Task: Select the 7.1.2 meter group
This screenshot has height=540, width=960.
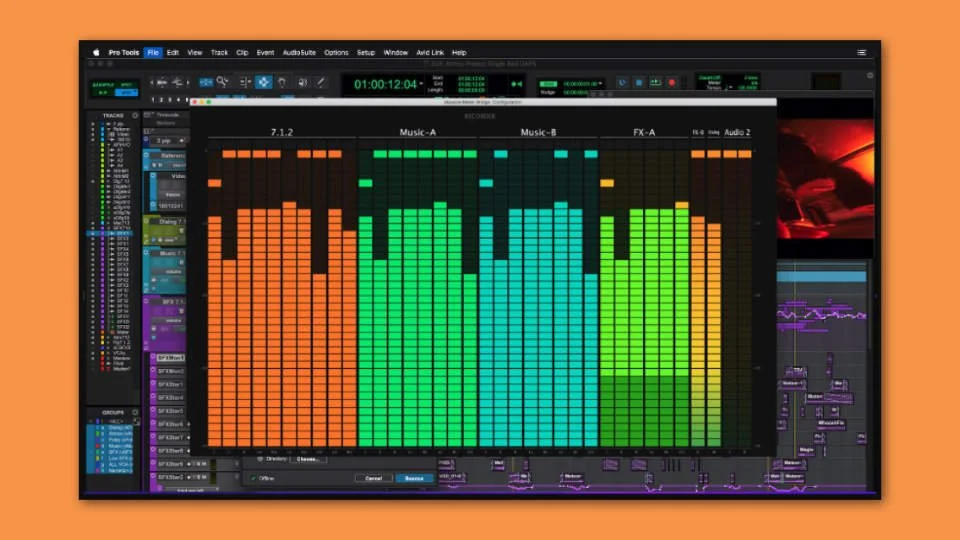Action: 282,132
